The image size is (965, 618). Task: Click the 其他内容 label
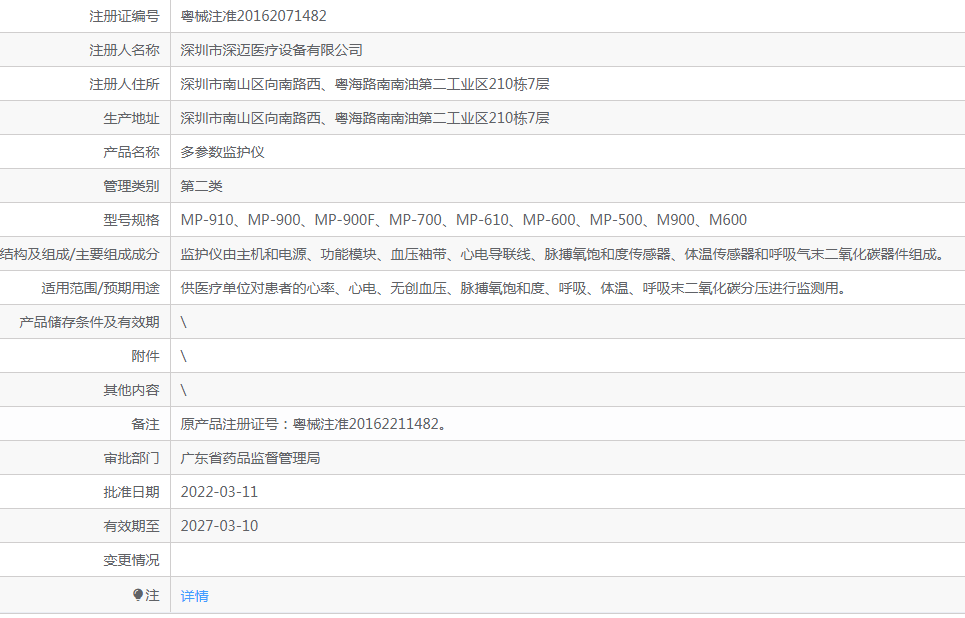pyautogui.click(x=131, y=390)
